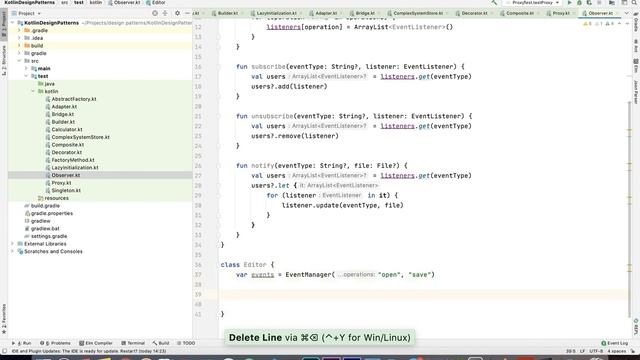
Task: Start debugging with the bug icon
Action: pyautogui.click(x=580, y=2)
